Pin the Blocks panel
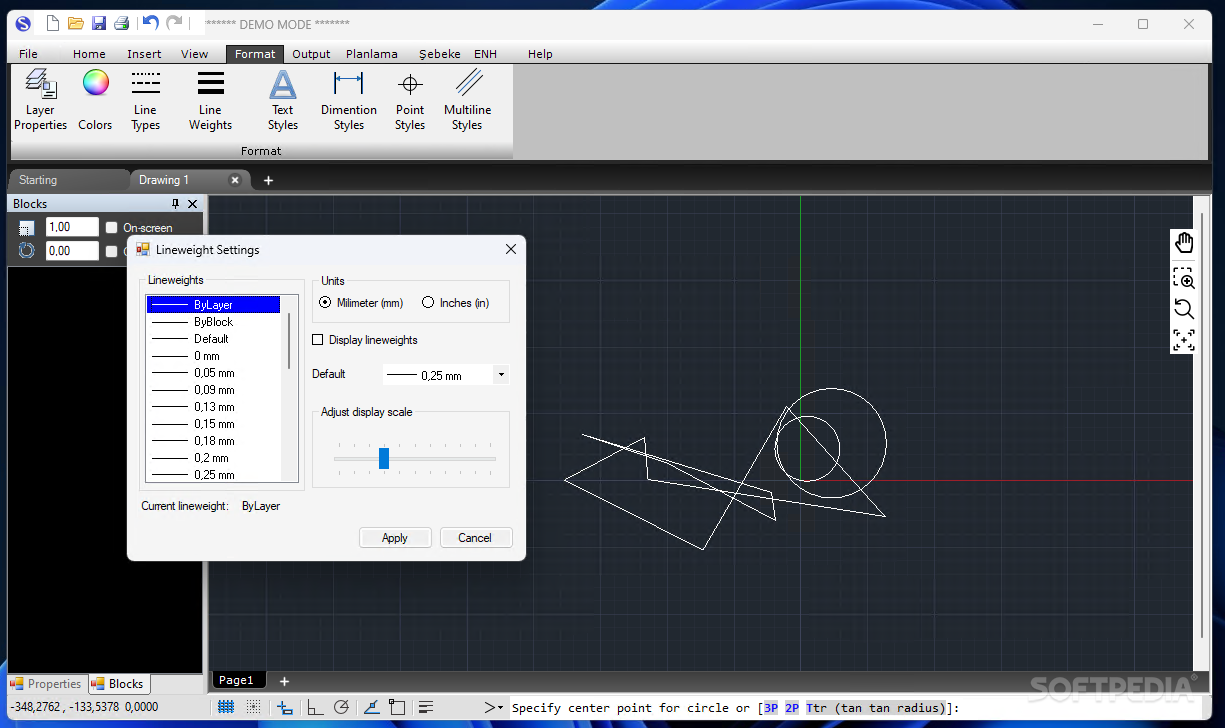The width and height of the screenshot is (1225, 728). click(176, 204)
